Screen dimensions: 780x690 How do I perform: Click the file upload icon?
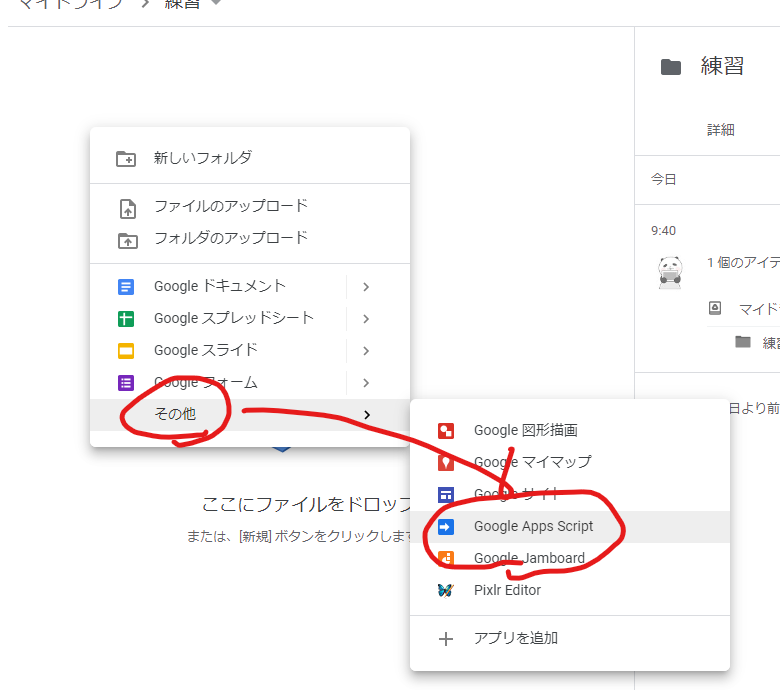[126, 208]
